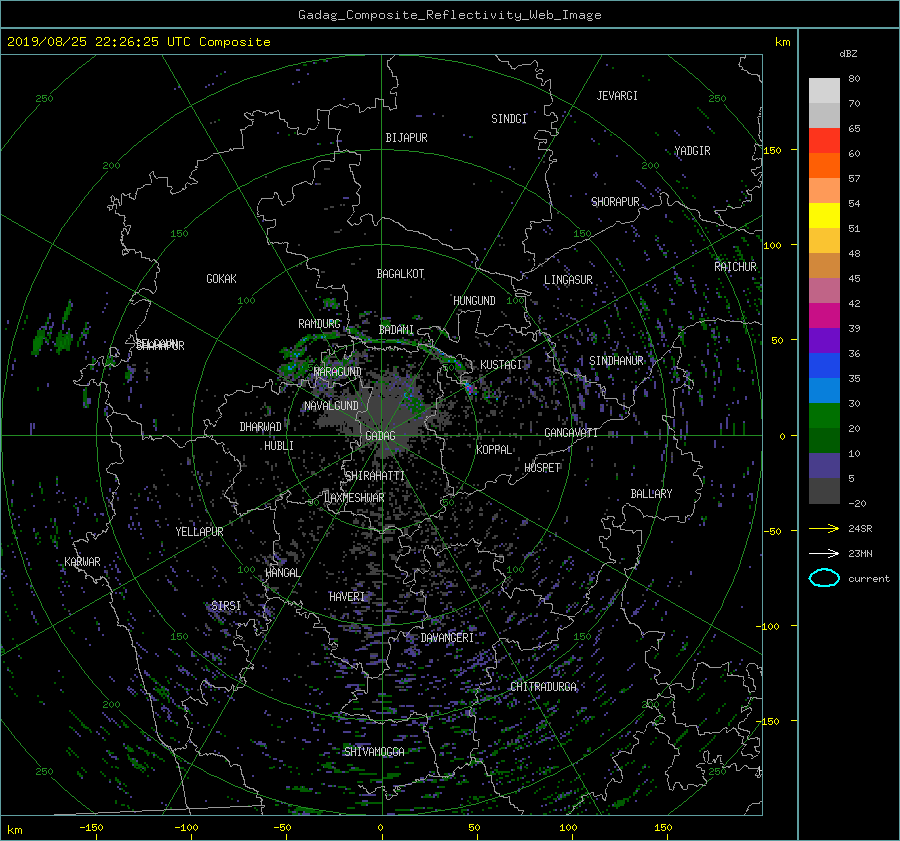Select the magenta 42 dBZ color swatch

[x=824, y=315]
